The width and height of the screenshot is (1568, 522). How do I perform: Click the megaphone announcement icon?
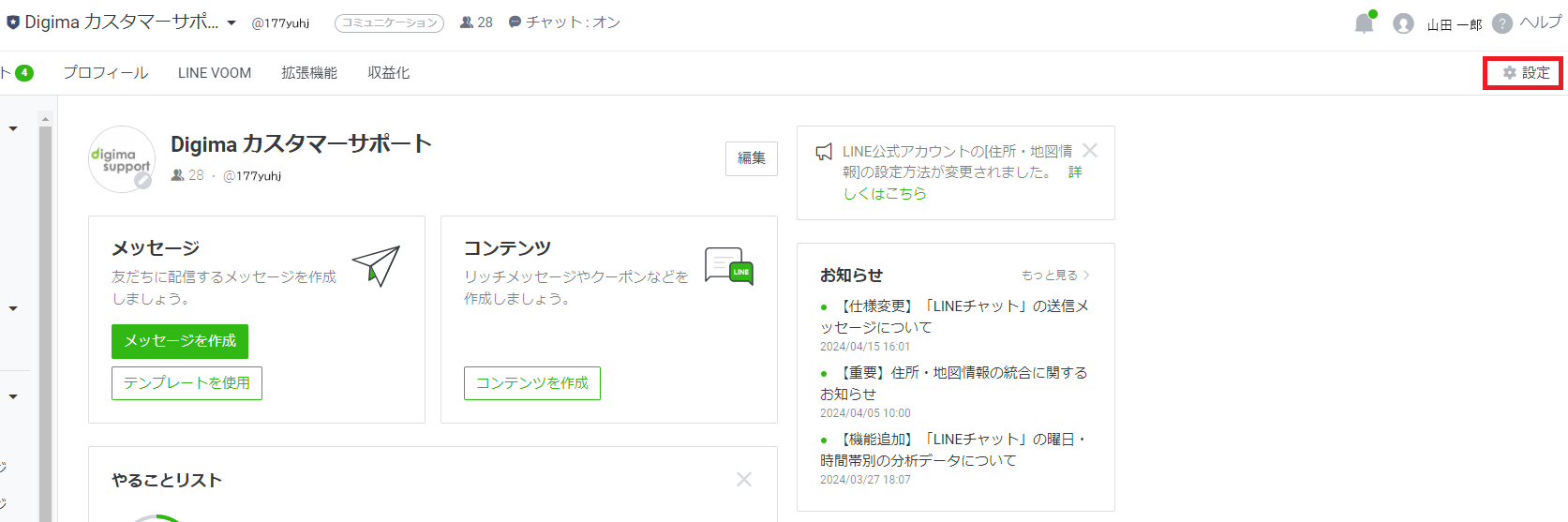tap(824, 152)
